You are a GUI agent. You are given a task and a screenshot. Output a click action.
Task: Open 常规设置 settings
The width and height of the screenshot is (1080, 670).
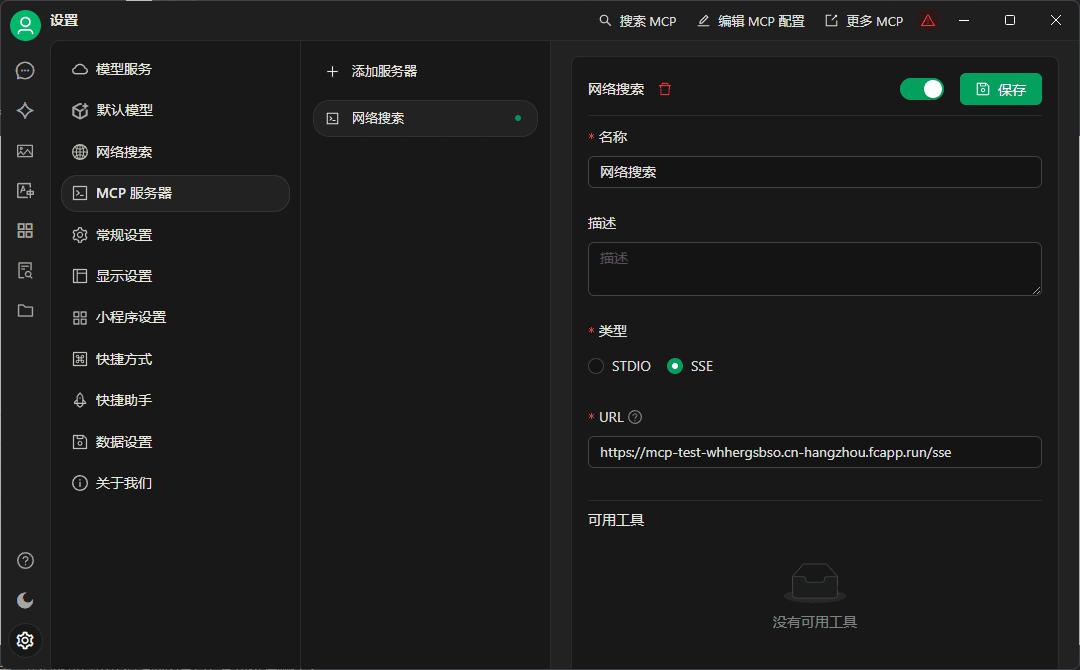(x=176, y=235)
